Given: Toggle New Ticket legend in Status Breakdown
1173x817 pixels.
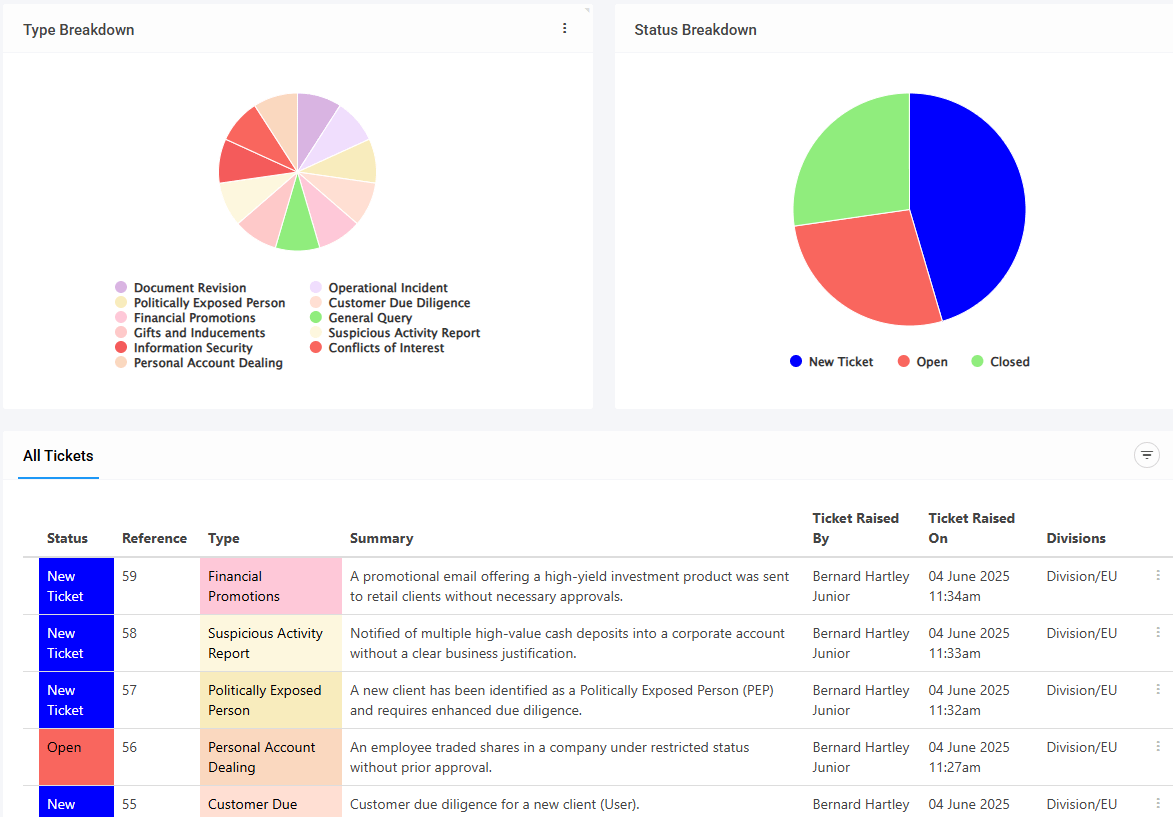Looking at the screenshot, I should [832, 362].
